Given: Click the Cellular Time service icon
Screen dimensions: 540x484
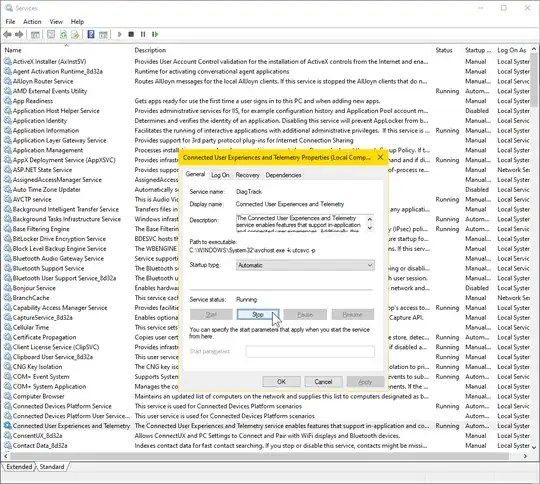Looking at the screenshot, I should [8, 328].
